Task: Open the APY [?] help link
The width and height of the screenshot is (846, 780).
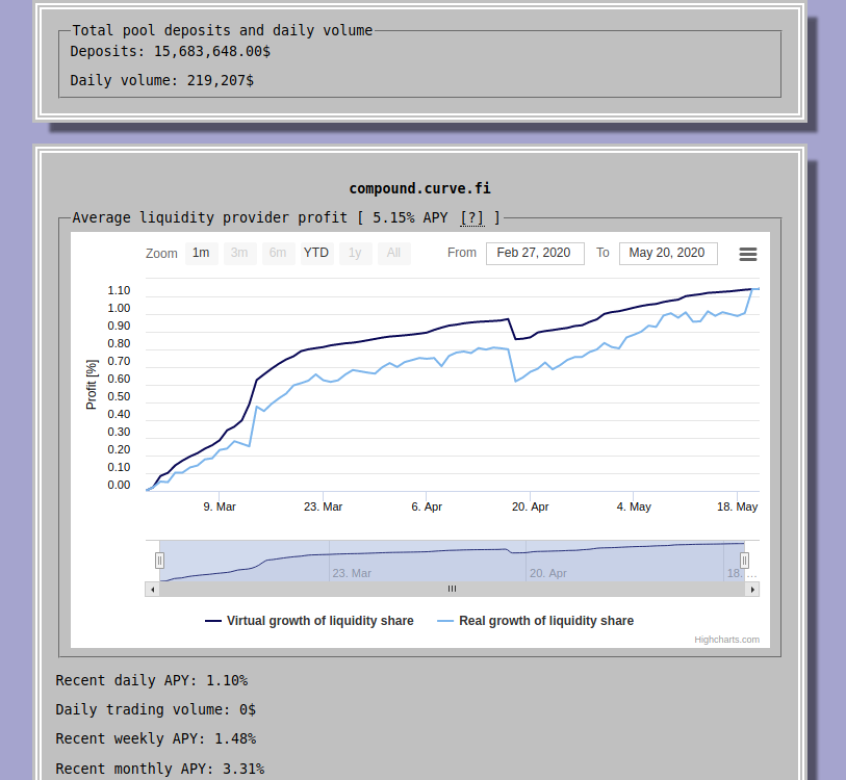Action: tap(472, 218)
